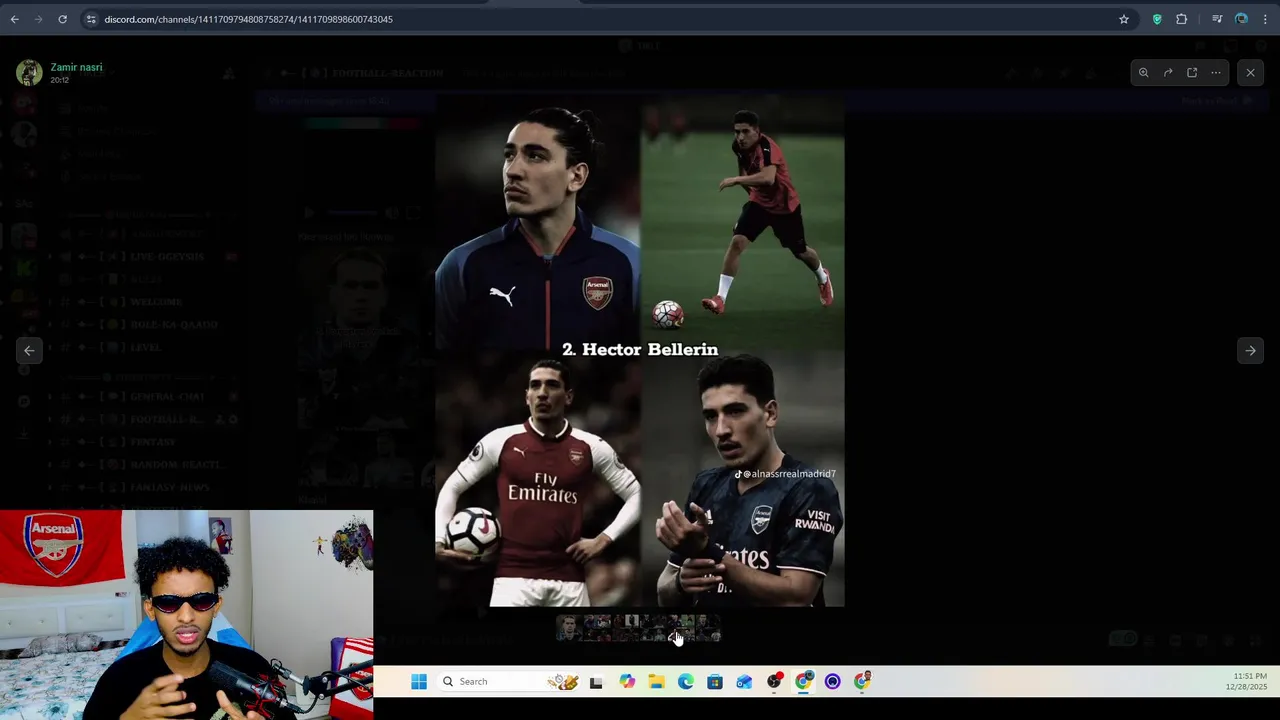
Task: Open the Chrome three-dot menu
Action: (x=1265, y=19)
